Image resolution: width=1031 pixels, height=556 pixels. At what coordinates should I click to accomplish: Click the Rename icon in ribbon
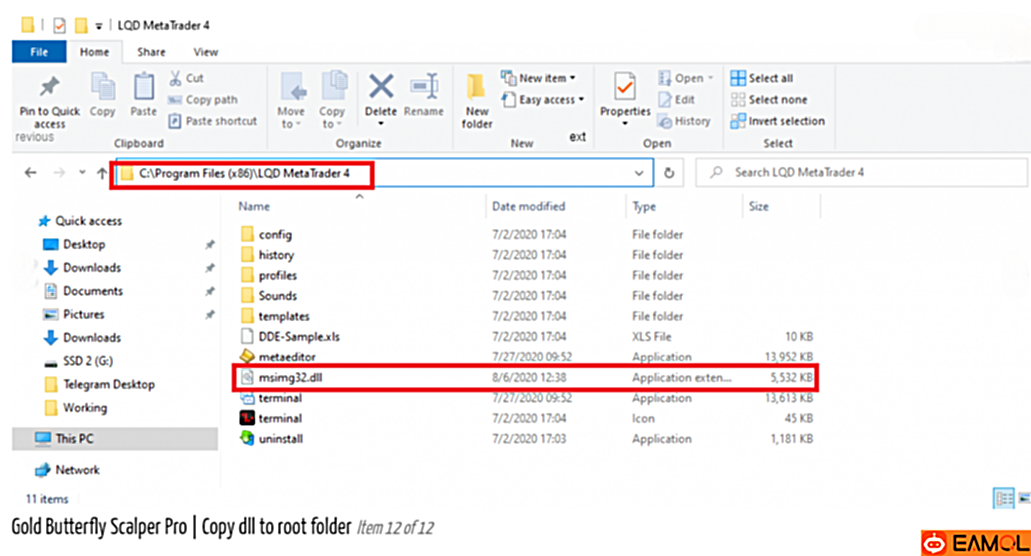coord(424,88)
